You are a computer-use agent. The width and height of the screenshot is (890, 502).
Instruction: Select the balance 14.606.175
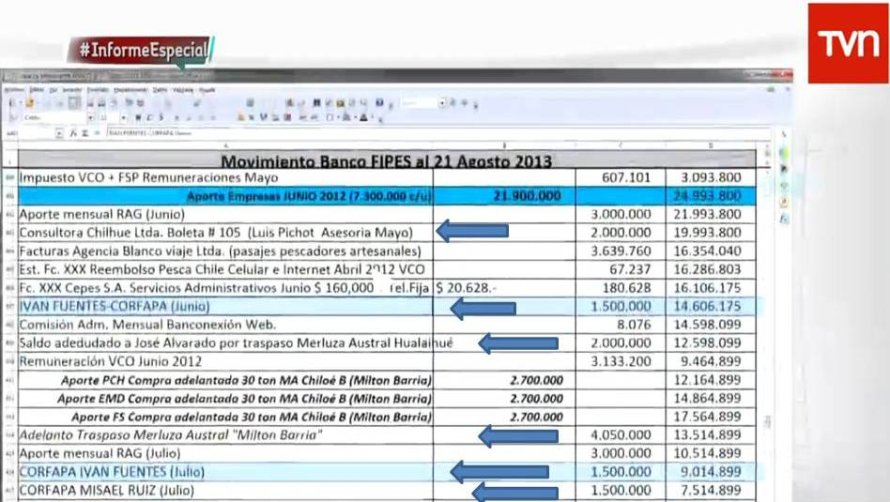pos(711,307)
